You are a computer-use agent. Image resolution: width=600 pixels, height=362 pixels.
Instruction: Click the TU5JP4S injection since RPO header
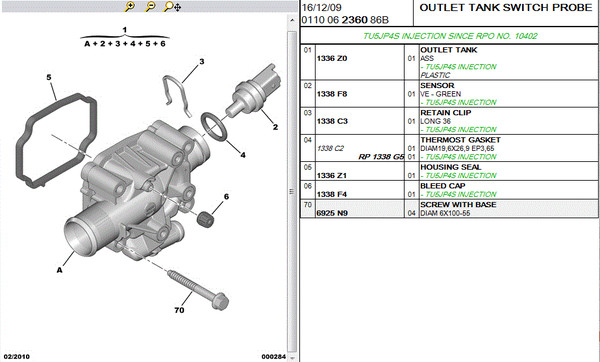tap(450, 36)
